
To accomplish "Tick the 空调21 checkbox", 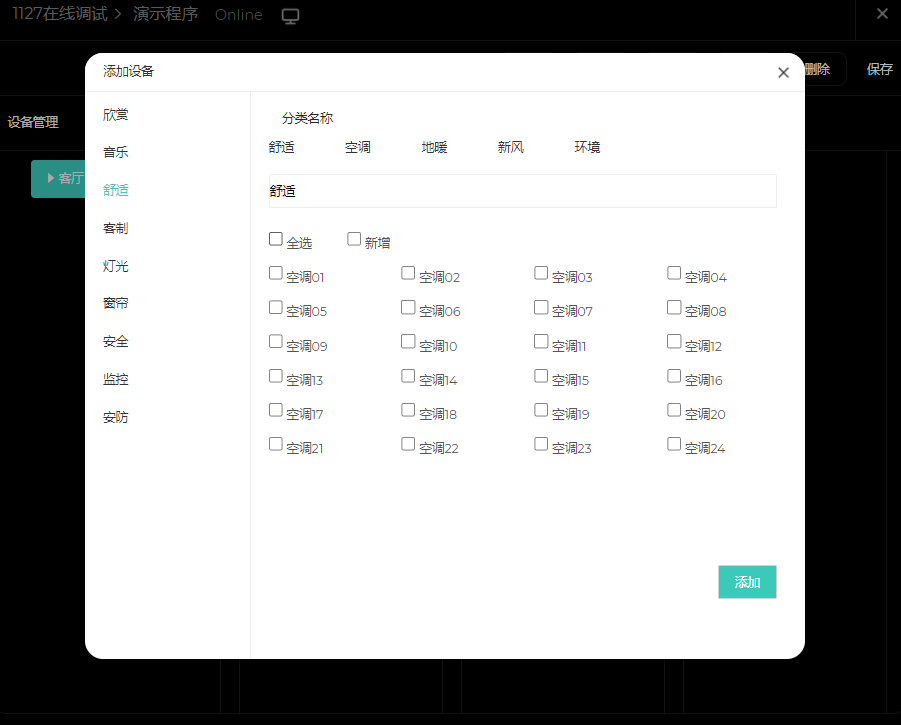I will point(276,444).
